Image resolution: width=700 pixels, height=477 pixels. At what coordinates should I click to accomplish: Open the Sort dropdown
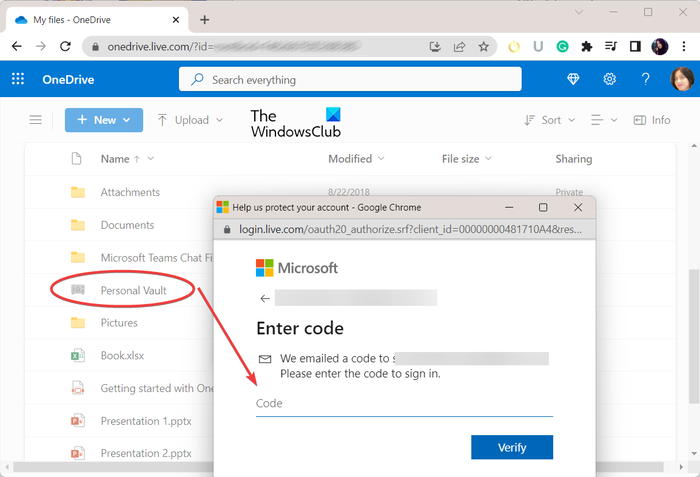(550, 120)
